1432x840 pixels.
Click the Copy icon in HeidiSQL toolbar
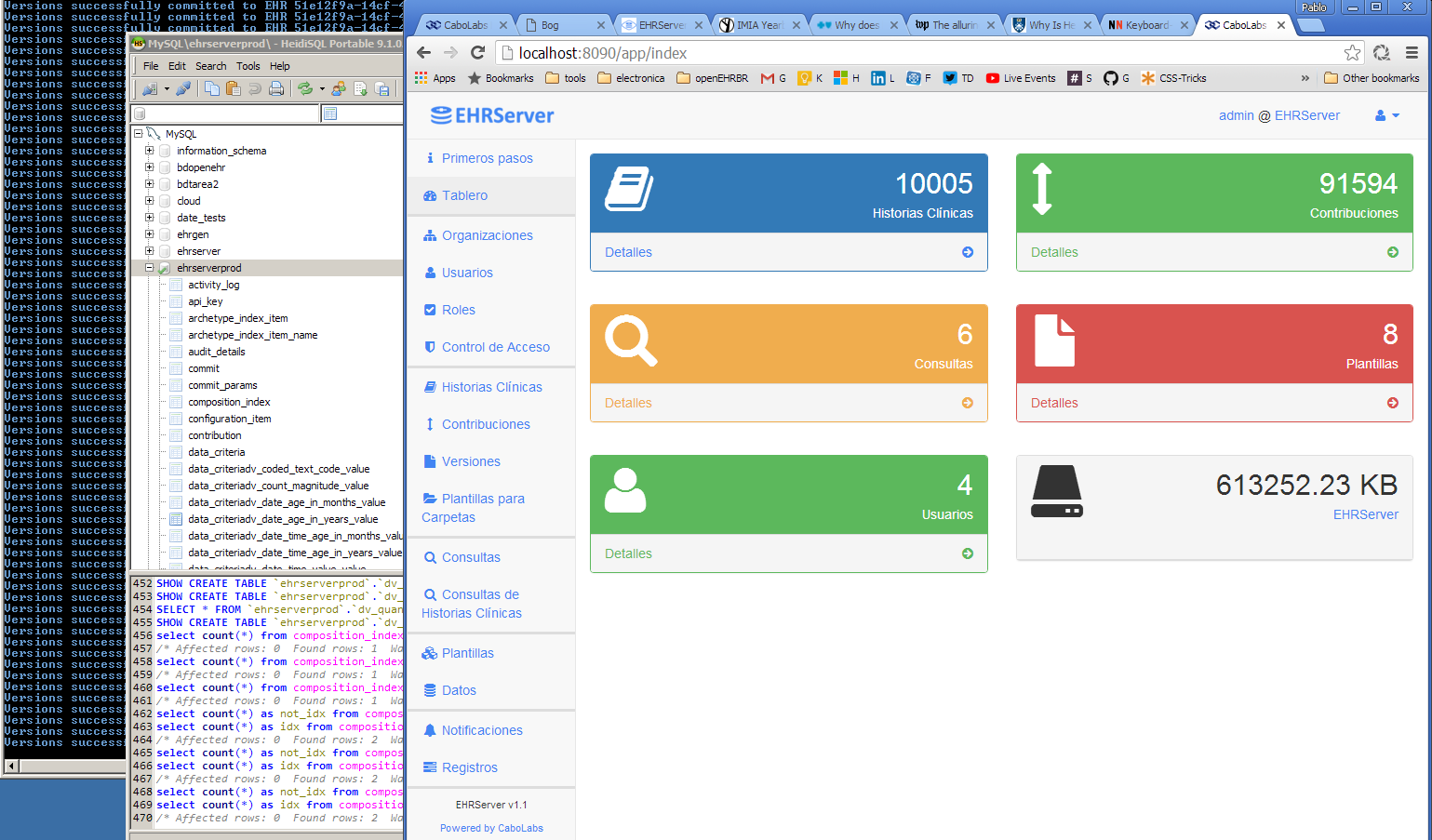coord(212,88)
